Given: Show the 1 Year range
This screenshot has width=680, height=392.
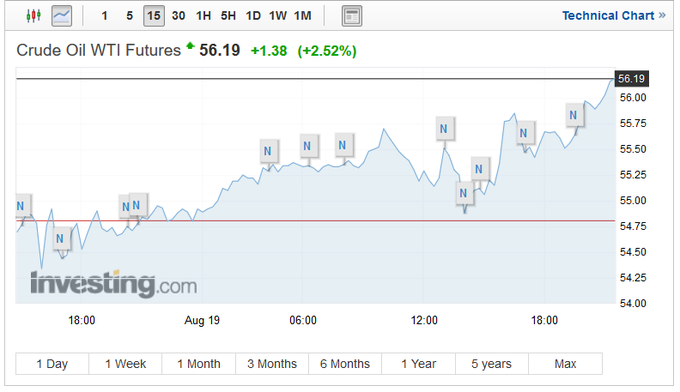Looking at the screenshot, I should click(x=418, y=364).
